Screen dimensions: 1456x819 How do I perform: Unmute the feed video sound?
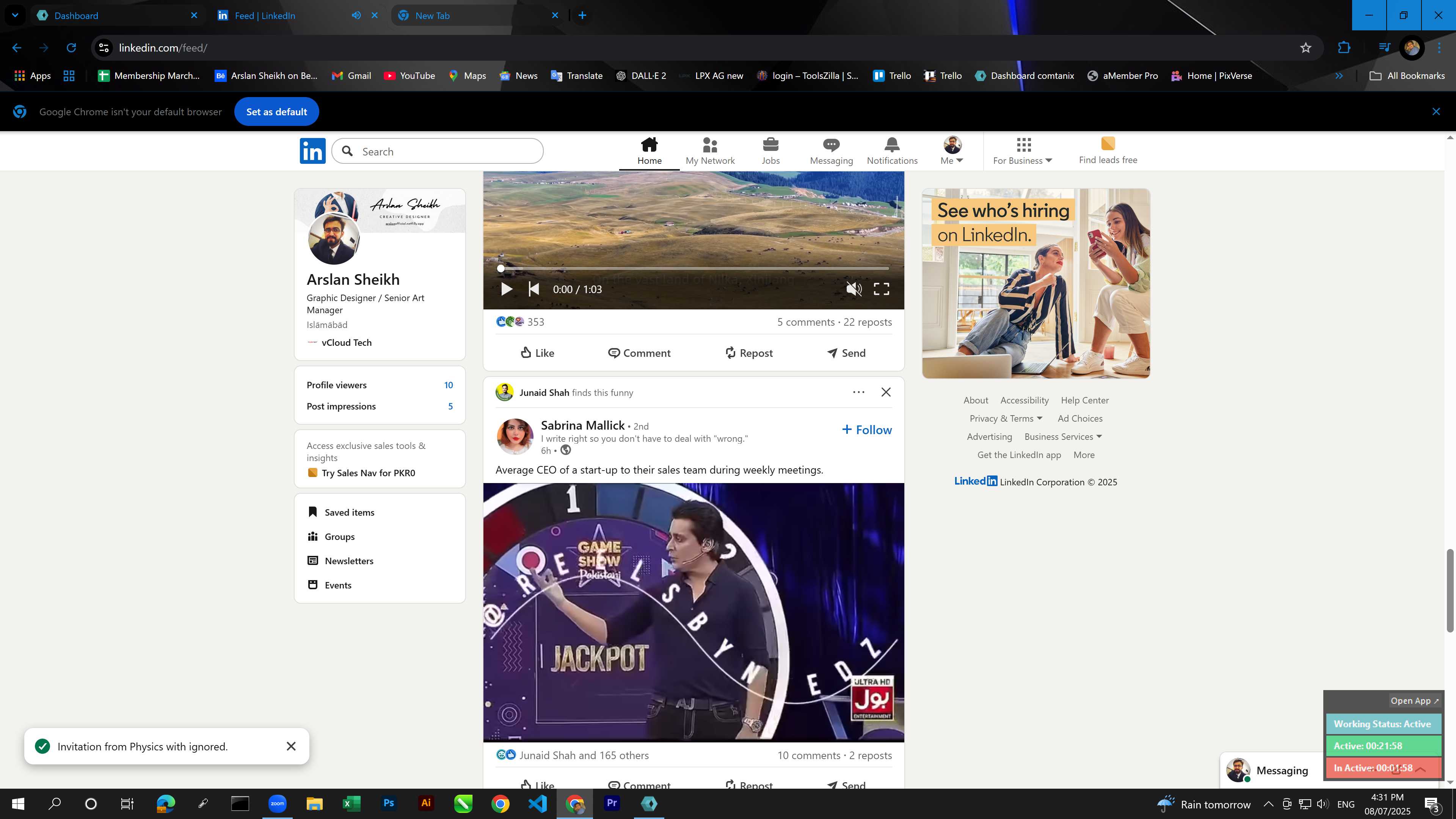pyautogui.click(x=854, y=289)
